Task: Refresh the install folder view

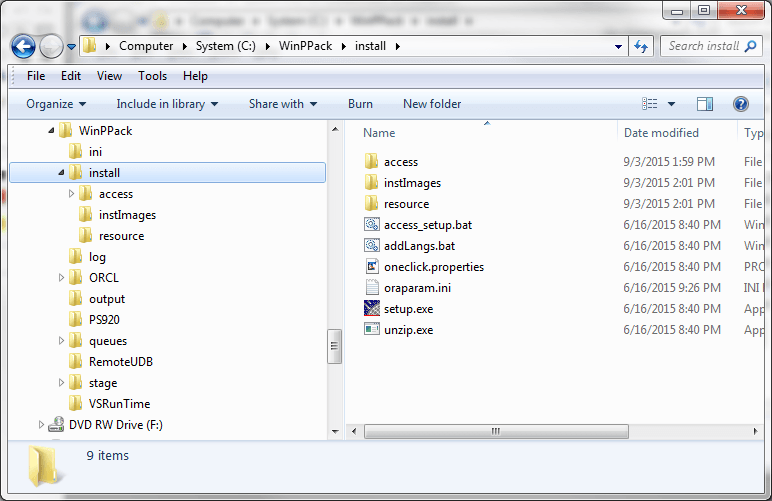Action: (x=641, y=46)
